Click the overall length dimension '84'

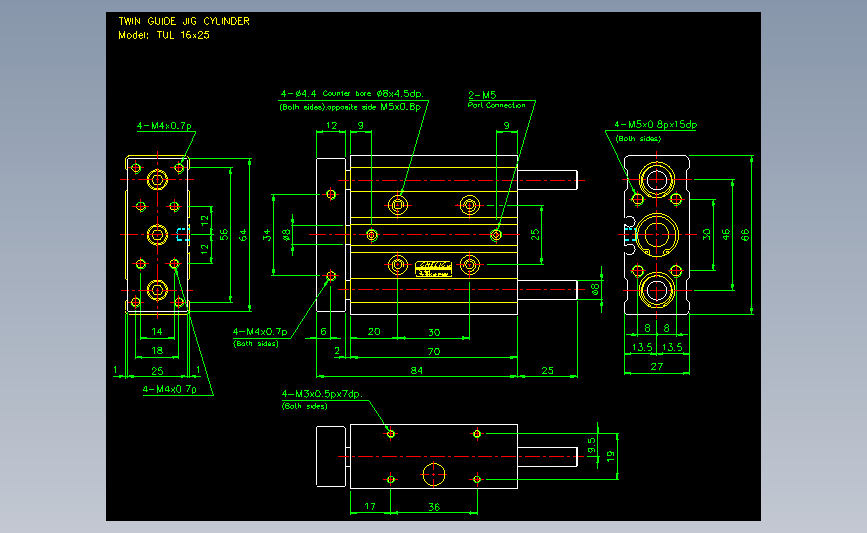(416, 370)
